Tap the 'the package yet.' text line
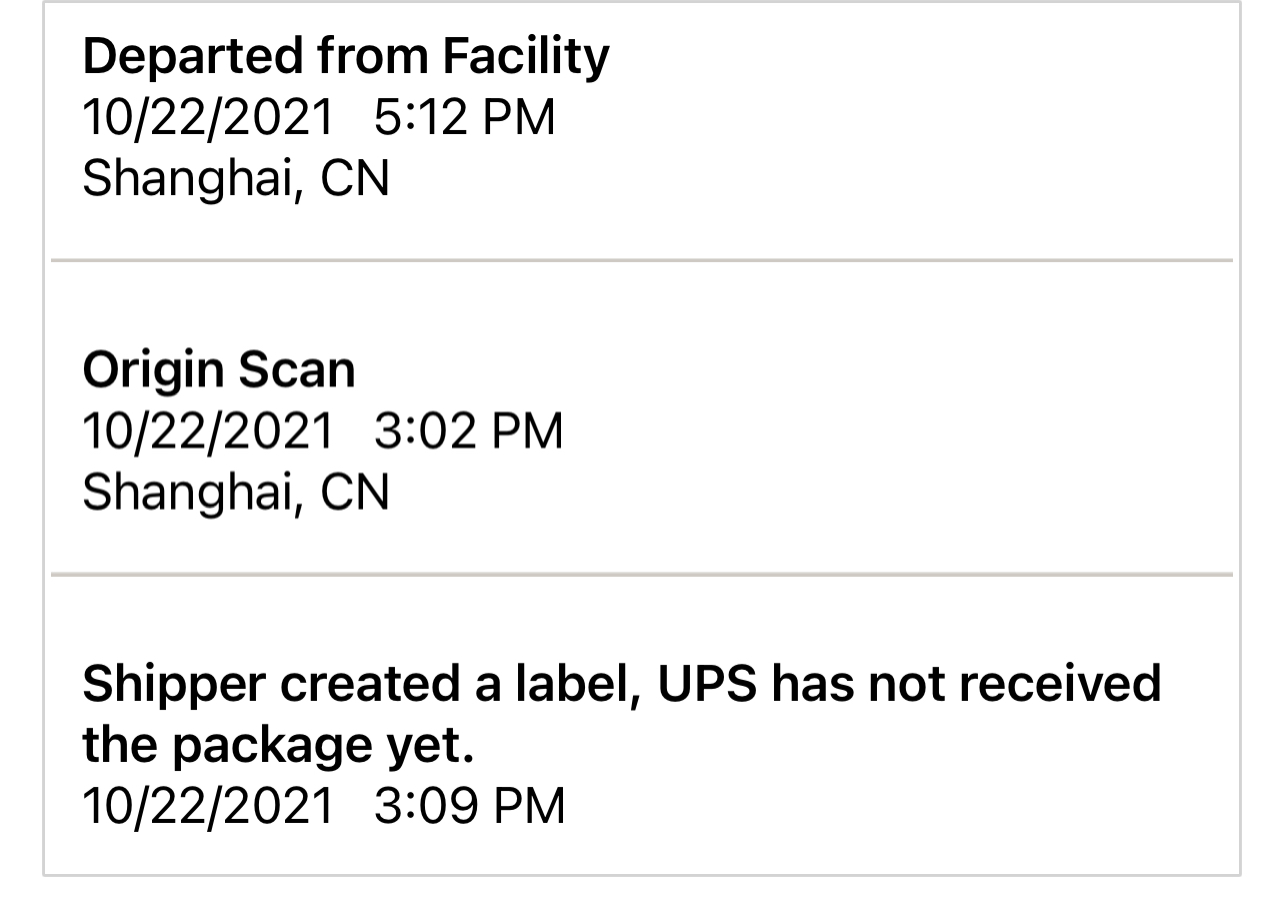 click(x=278, y=746)
